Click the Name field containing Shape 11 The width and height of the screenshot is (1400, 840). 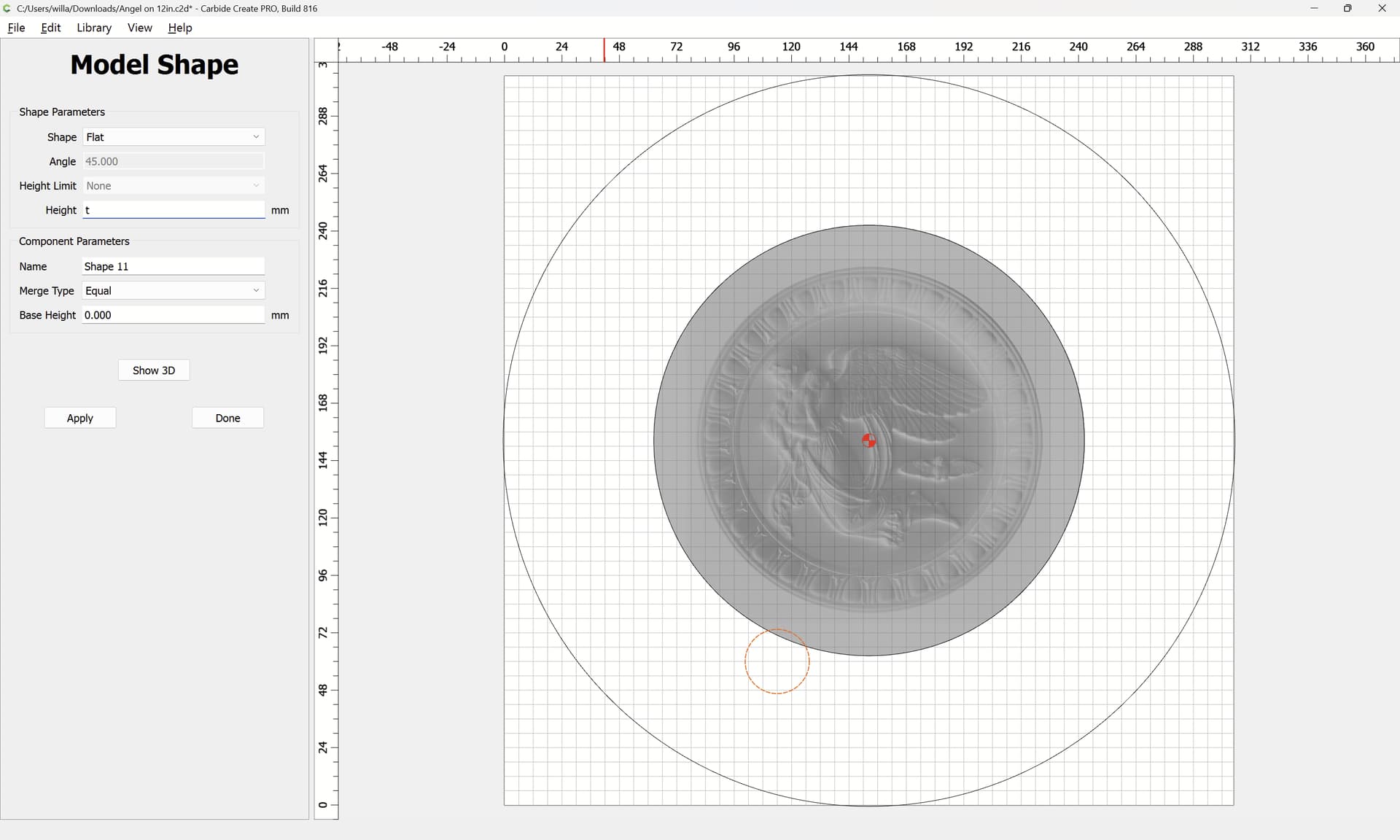coord(174,266)
